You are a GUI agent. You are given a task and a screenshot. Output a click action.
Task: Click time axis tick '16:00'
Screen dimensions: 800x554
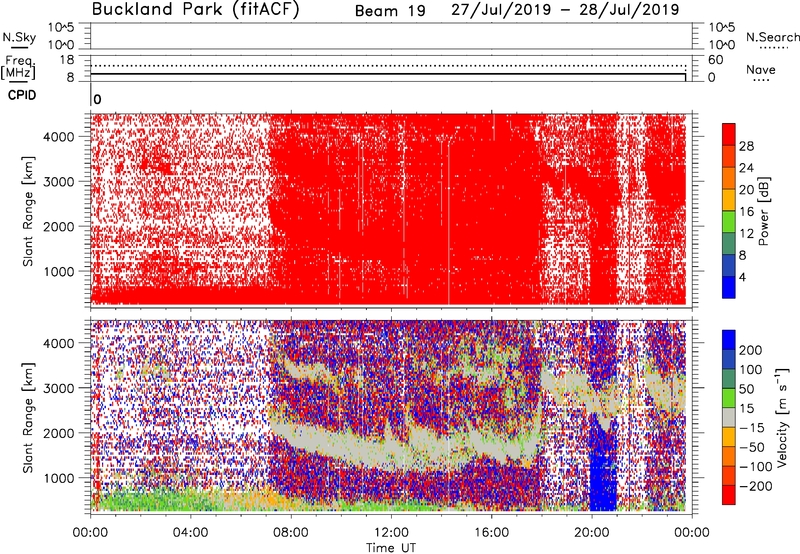tap(491, 533)
